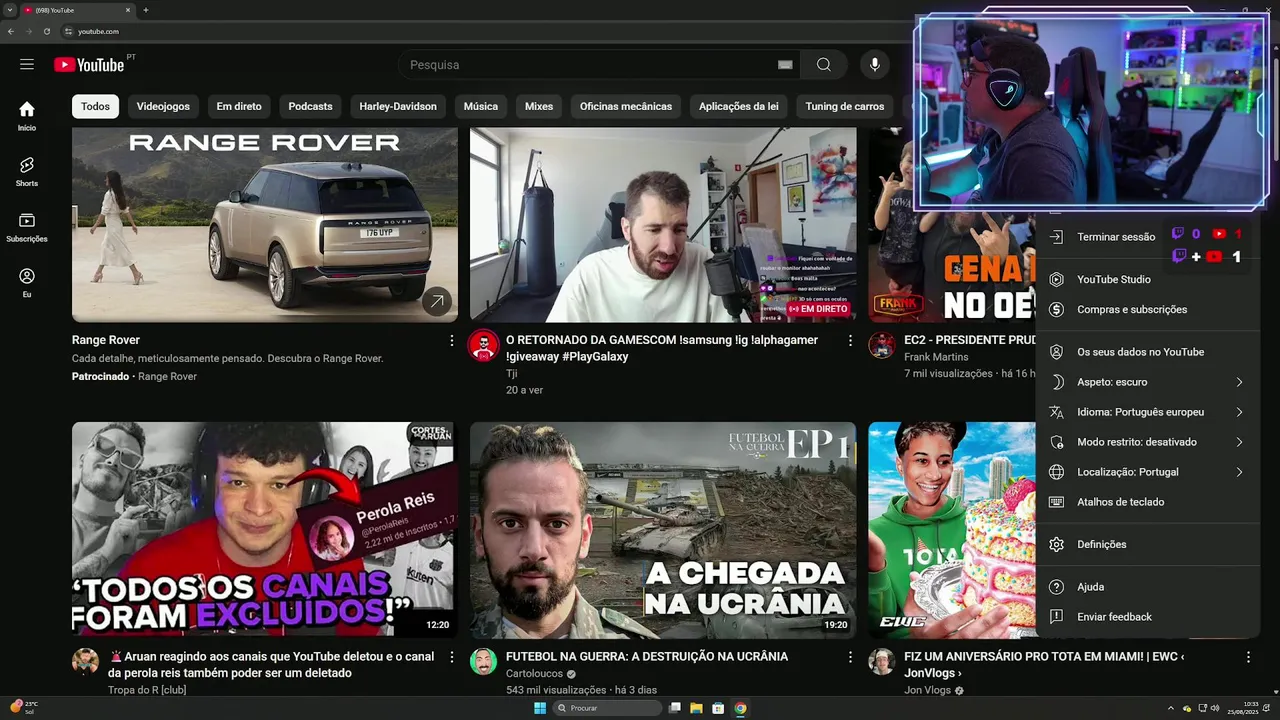
Task: Click the magnifier search button
Action: click(823, 65)
